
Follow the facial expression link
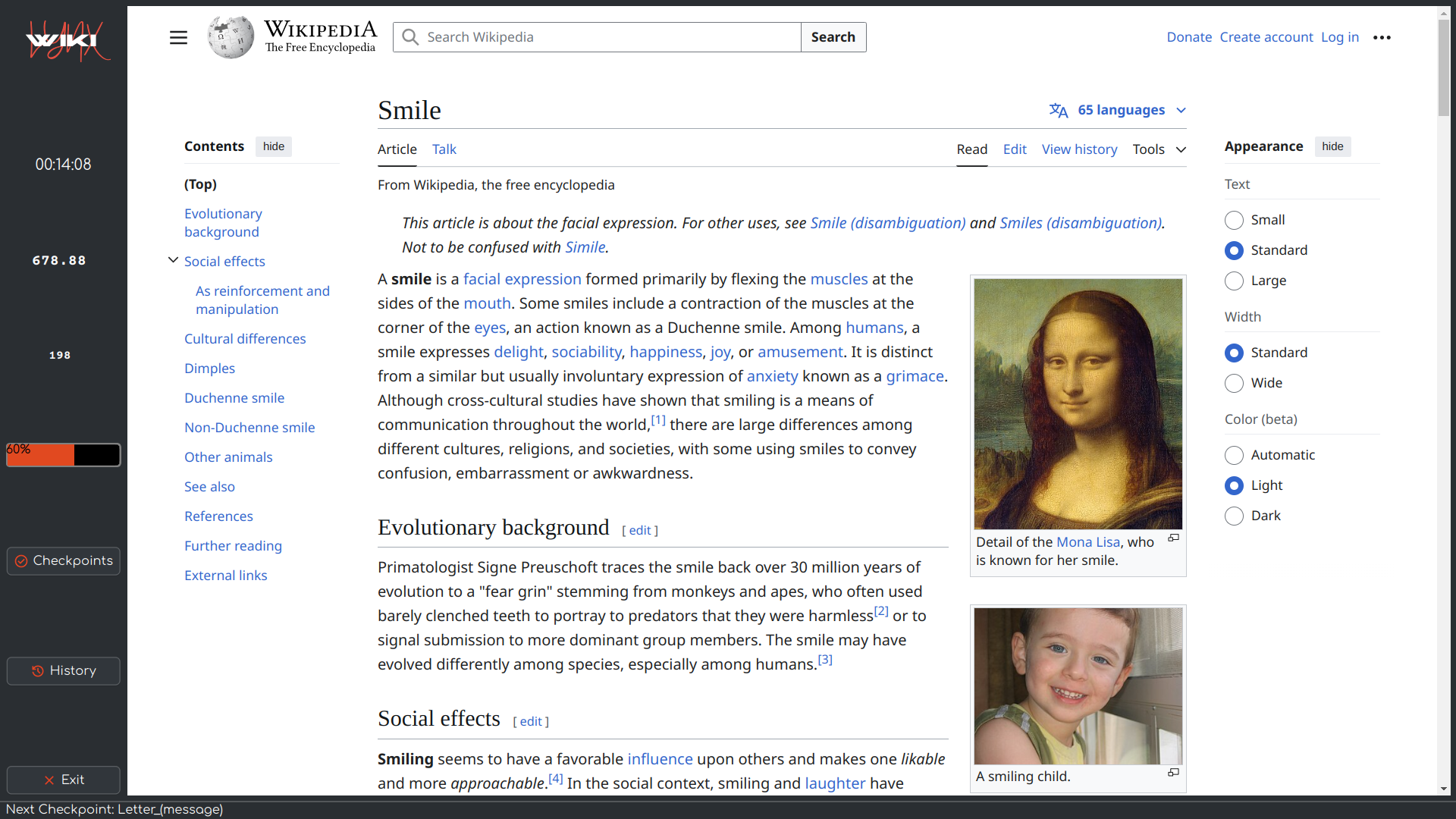pyautogui.click(x=522, y=279)
